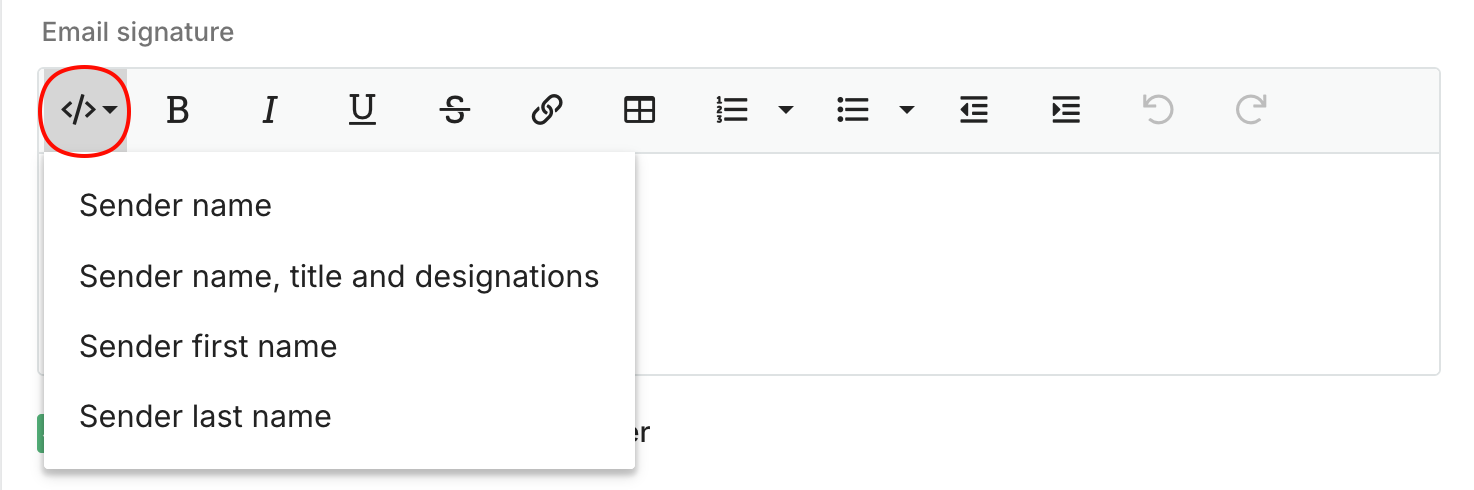The image size is (1474, 490).
Task: Insert a hyperlink
Action: [547, 110]
